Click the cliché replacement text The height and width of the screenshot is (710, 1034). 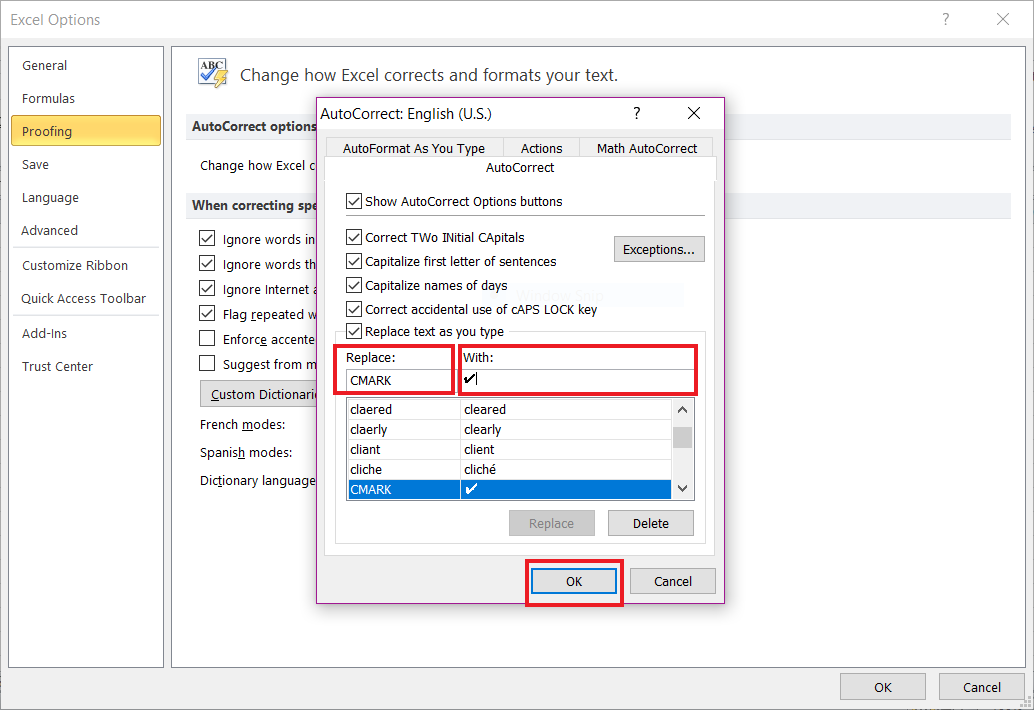point(479,469)
